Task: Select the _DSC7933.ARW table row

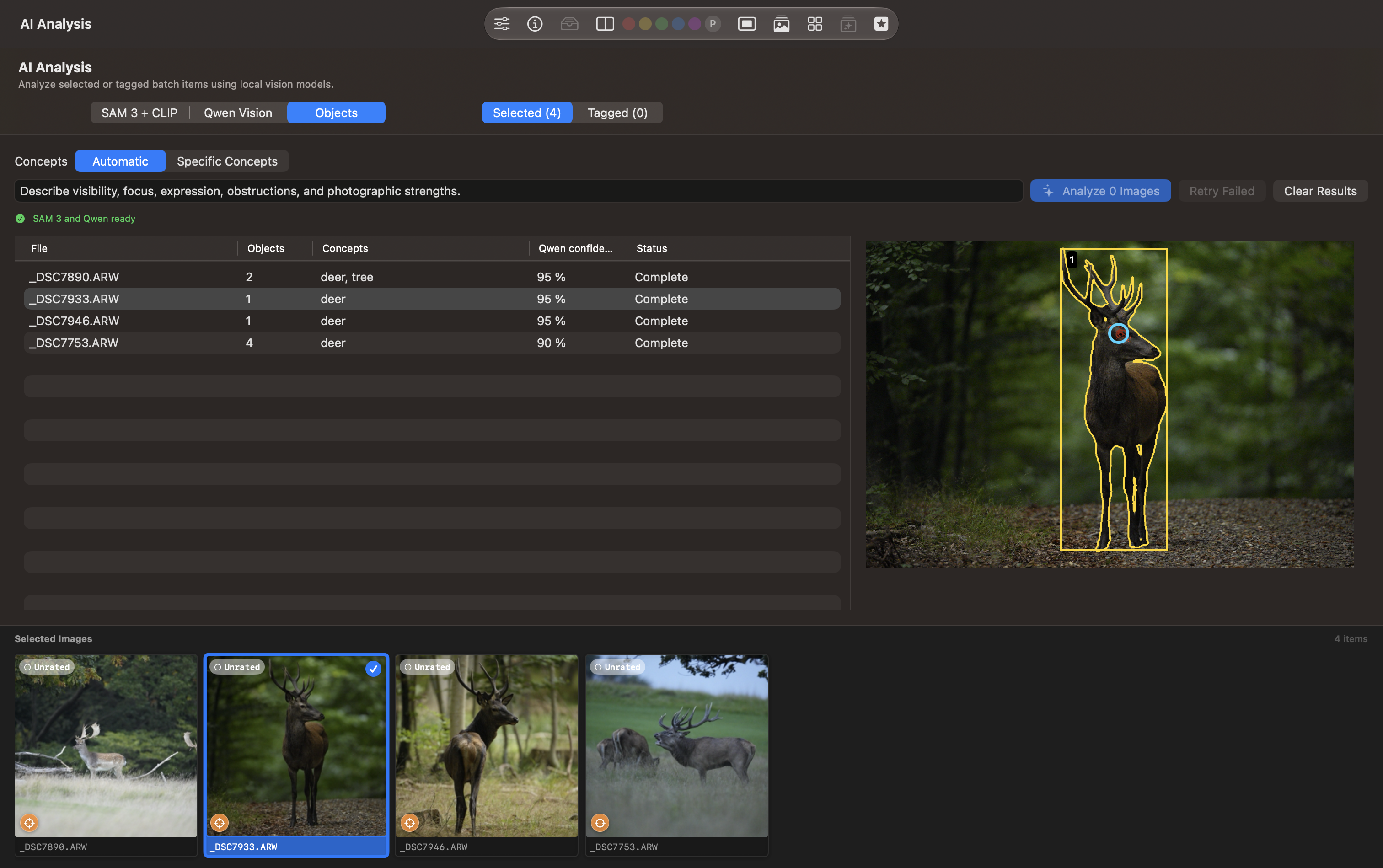Action: tap(432, 299)
